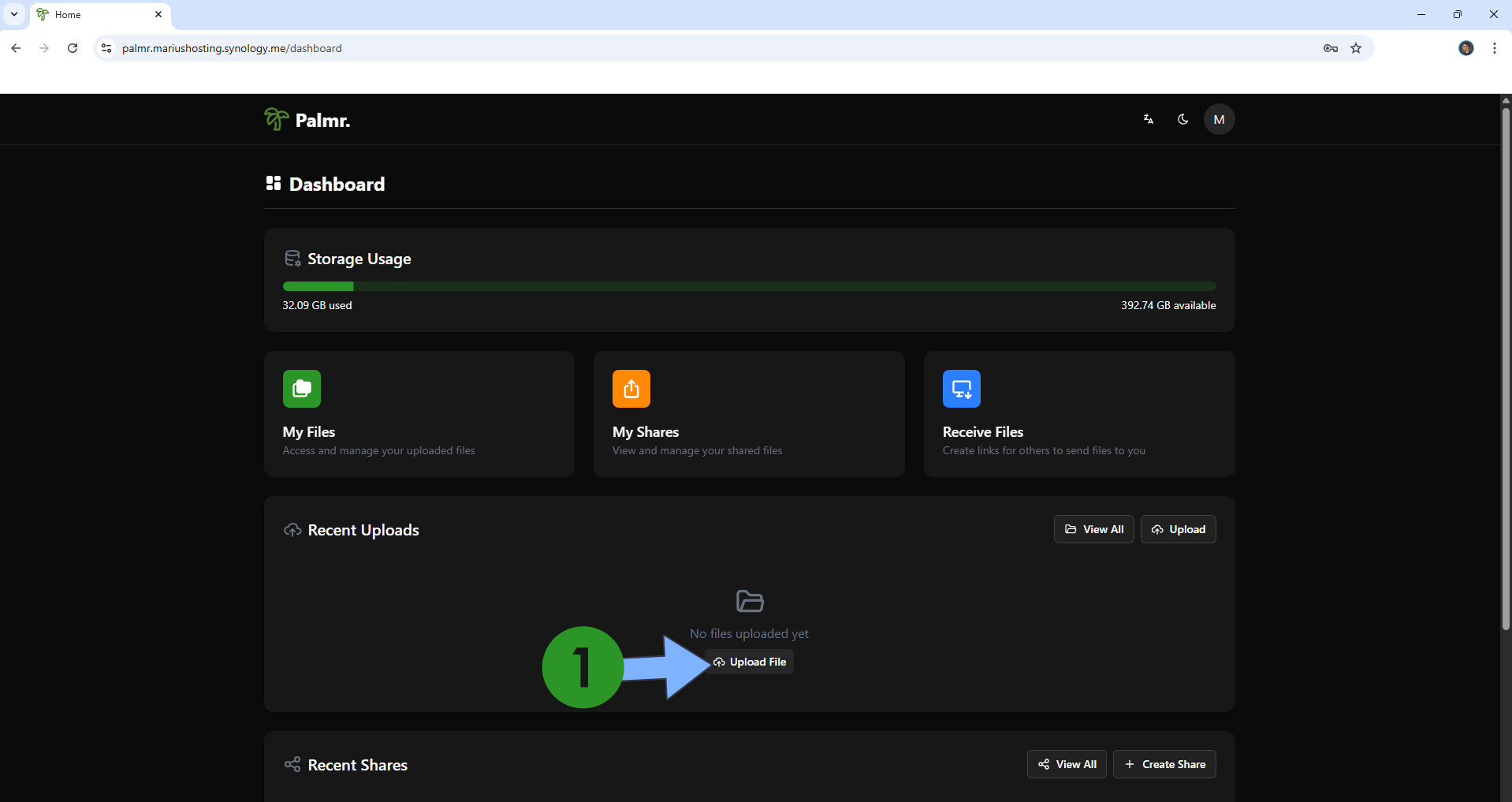1512x802 pixels.
Task: Open the My Shares card title
Action: pyautogui.click(x=646, y=432)
